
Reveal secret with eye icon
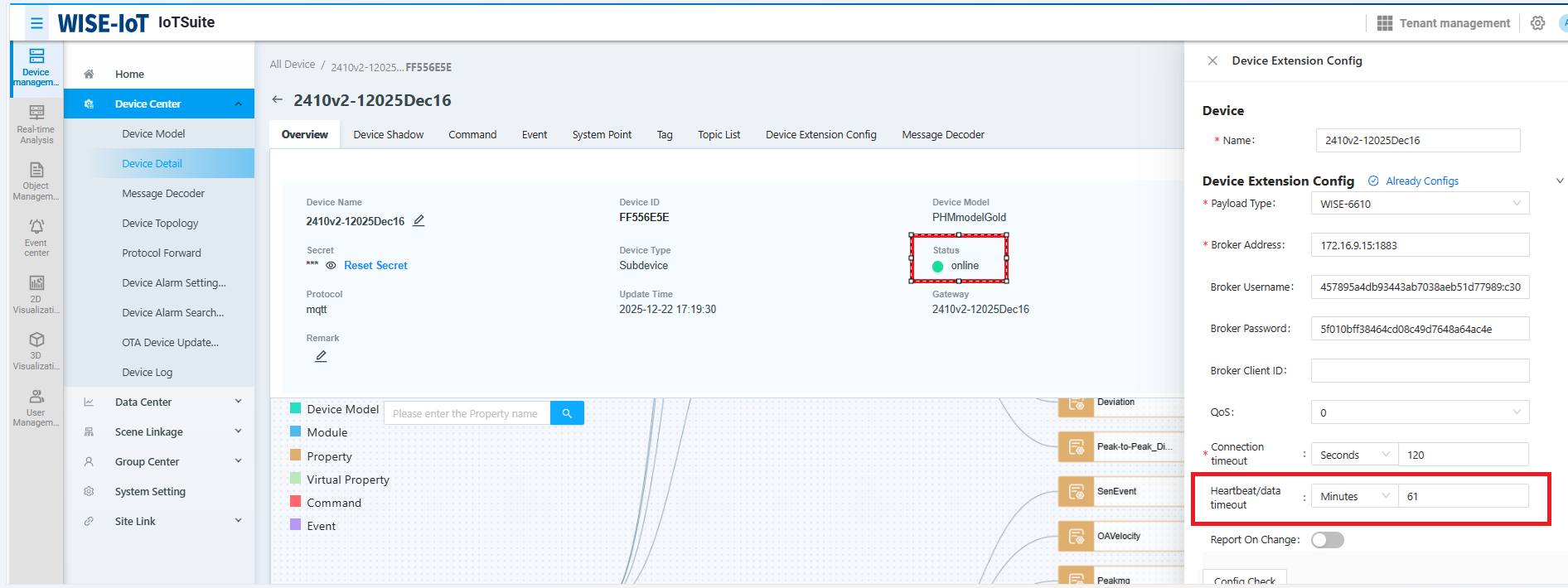click(x=331, y=265)
